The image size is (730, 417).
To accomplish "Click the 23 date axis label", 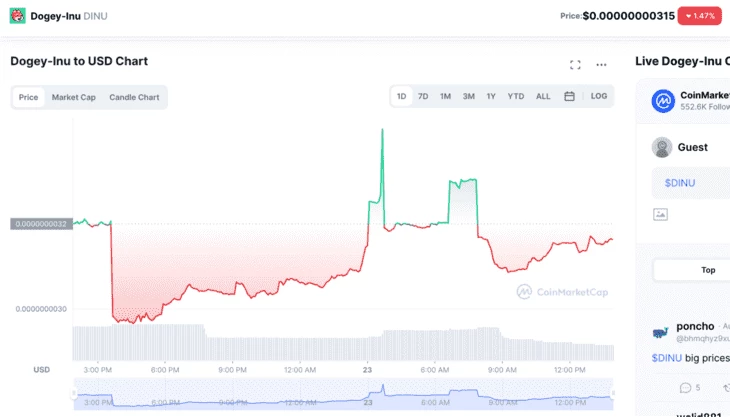I will [x=367, y=370].
